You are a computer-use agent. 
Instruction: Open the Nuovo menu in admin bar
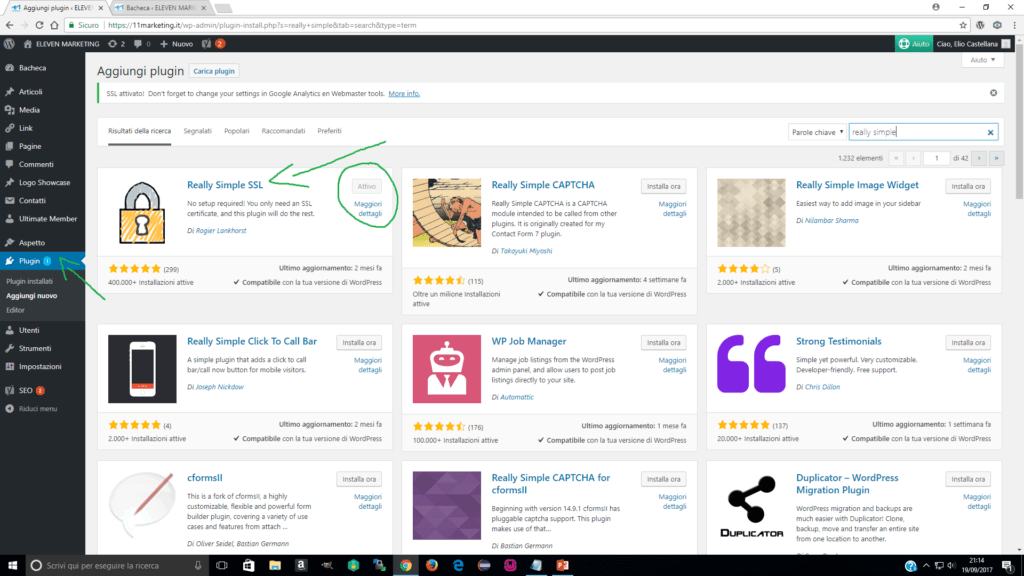click(x=177, y=44)
